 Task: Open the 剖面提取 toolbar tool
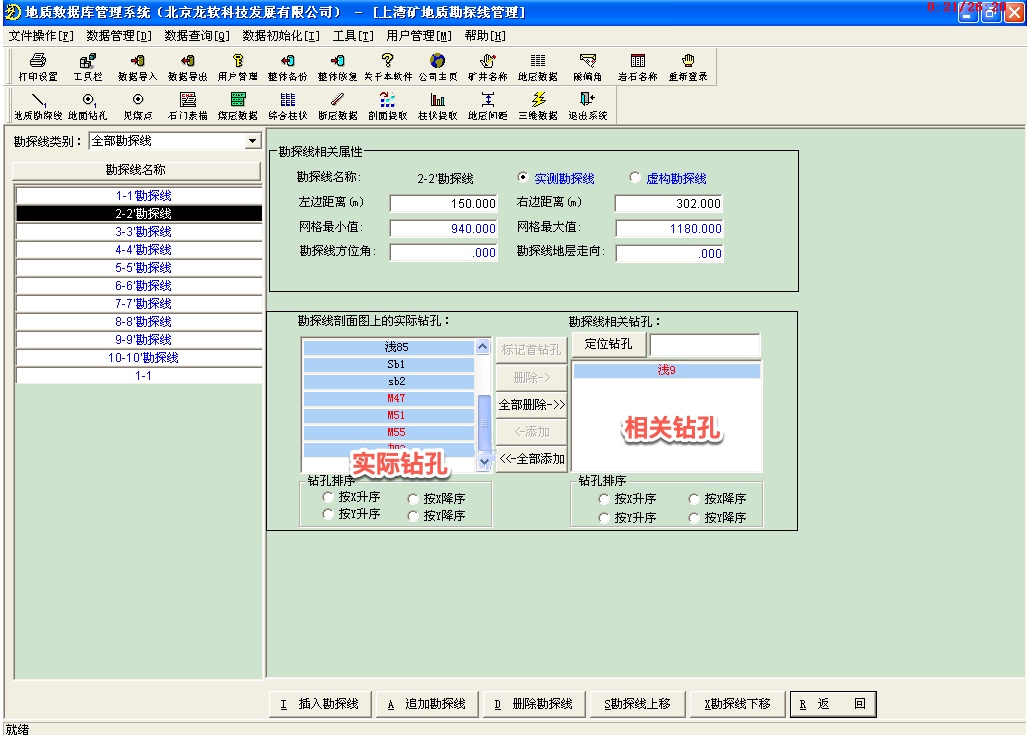click(387, 105)
